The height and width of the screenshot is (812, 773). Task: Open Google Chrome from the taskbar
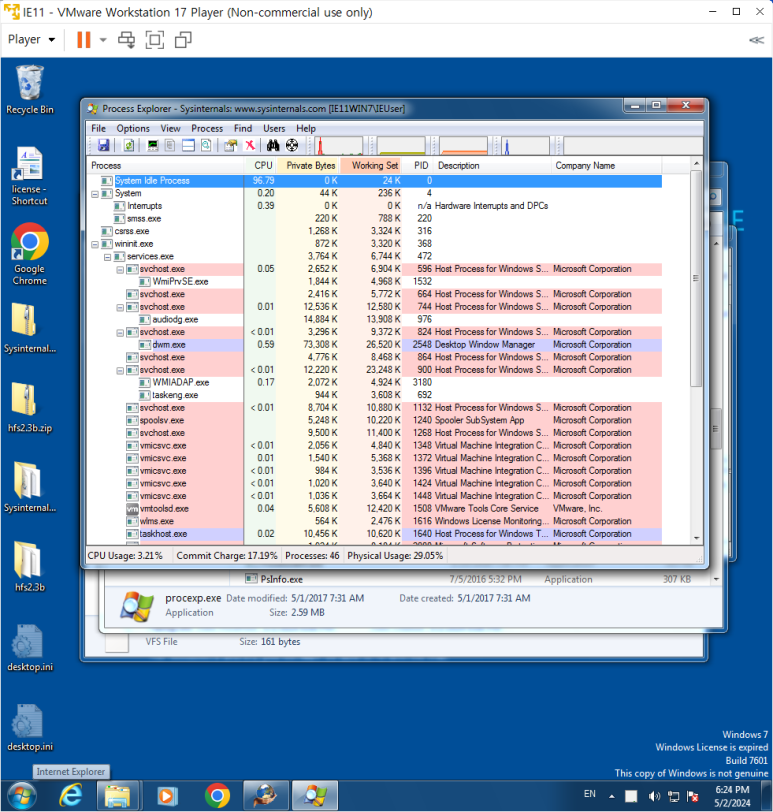(217, 795)
